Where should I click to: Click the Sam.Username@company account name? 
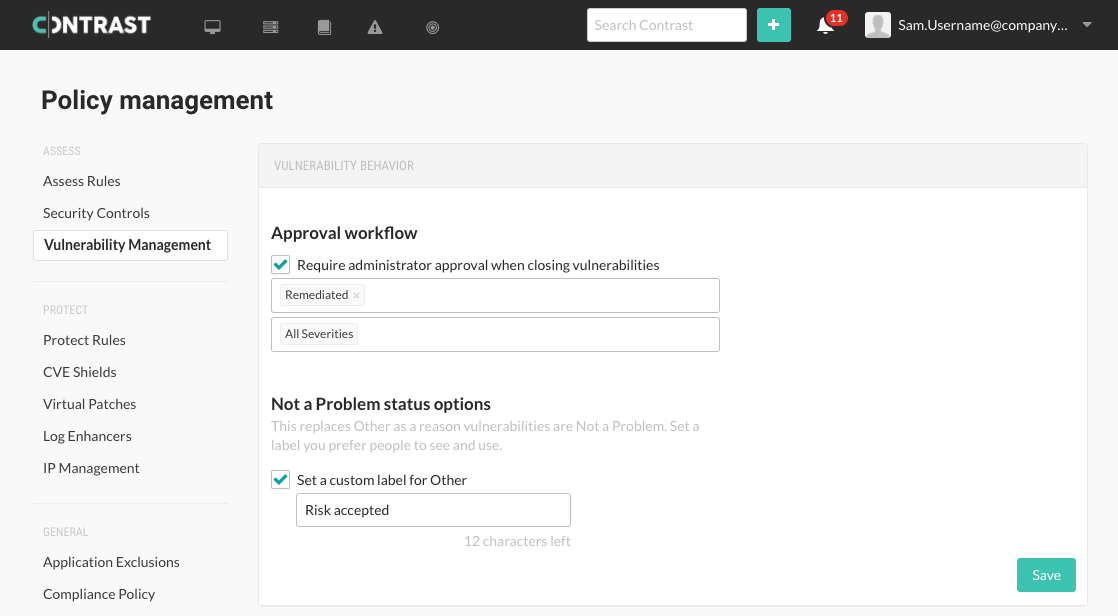coord(983,26)
